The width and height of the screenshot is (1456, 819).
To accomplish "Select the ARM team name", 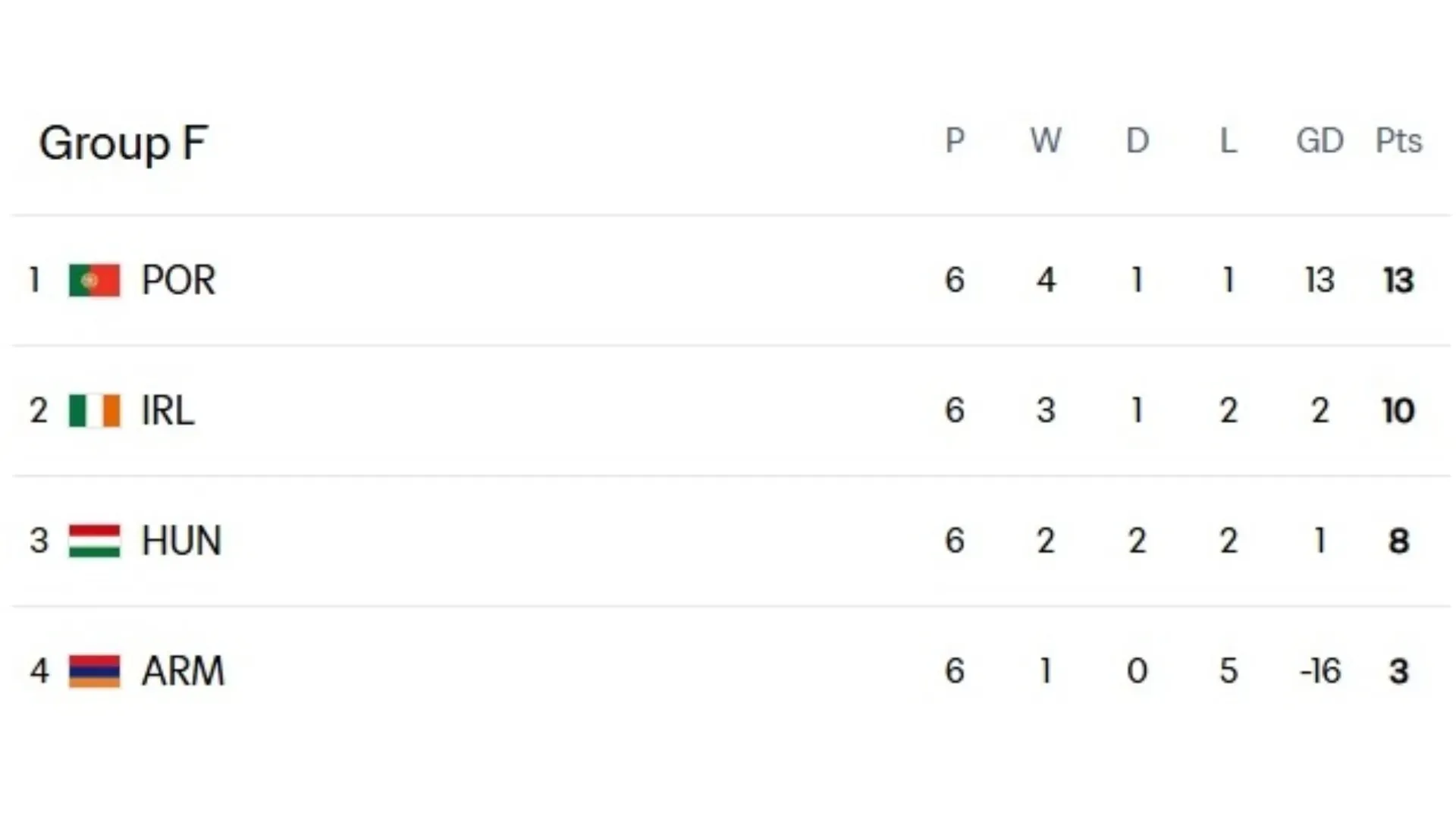I will point(183,671).
